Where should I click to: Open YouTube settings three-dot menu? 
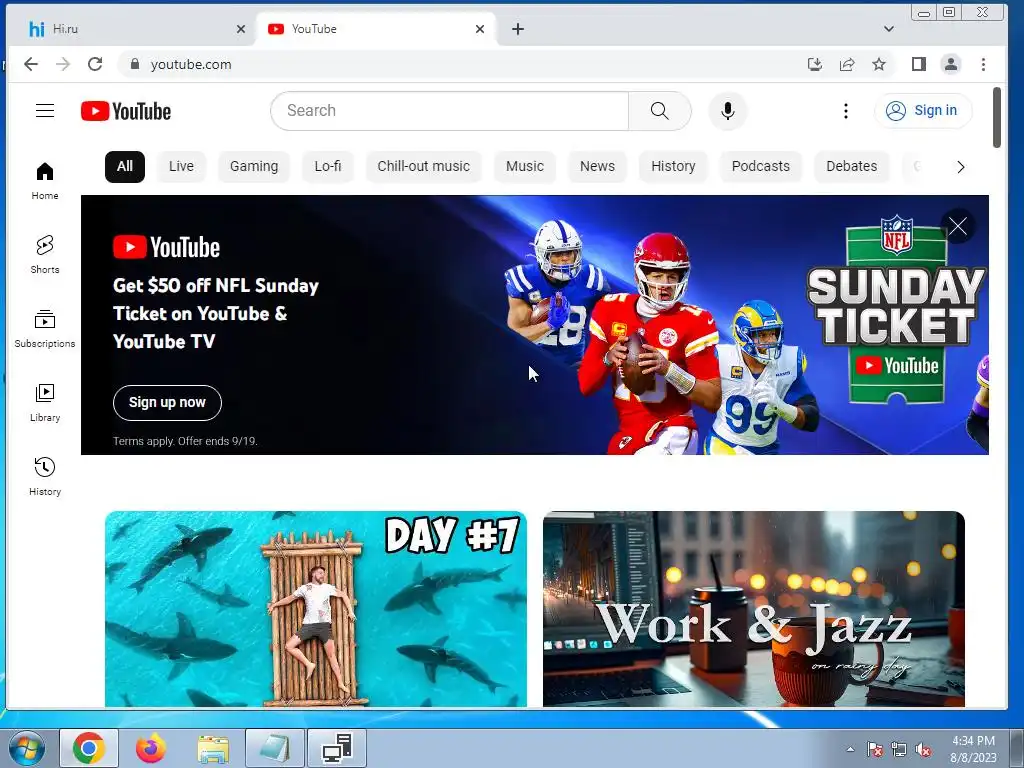coord(846,111)
